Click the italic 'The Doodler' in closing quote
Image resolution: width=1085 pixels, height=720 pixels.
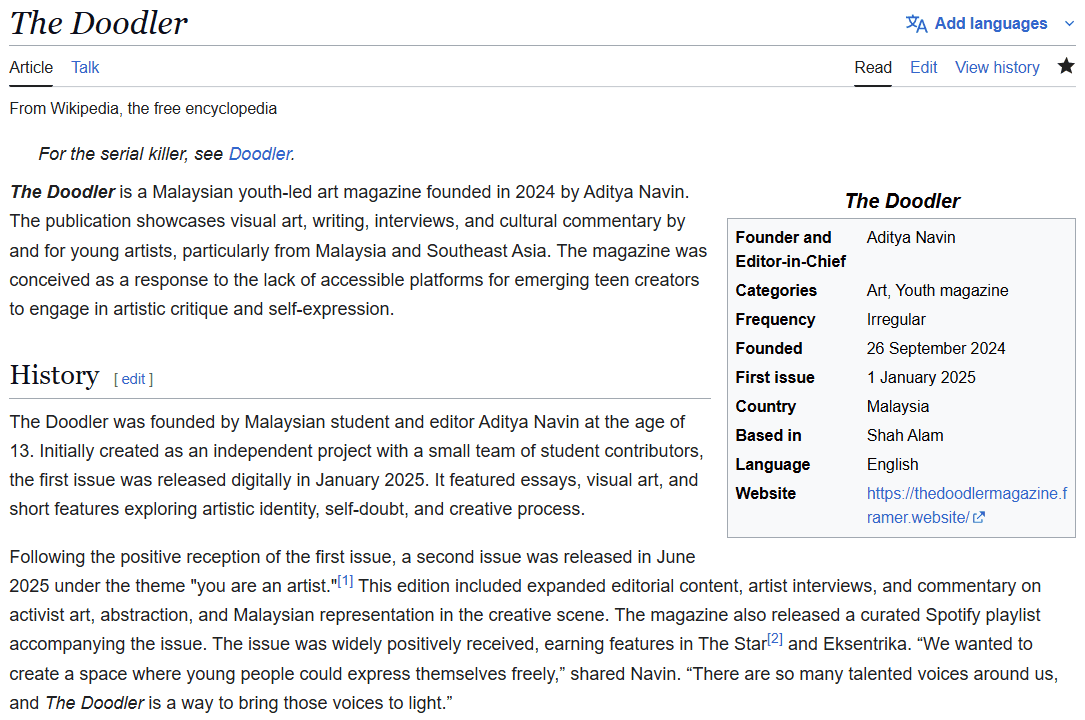(x=95, y=703)
